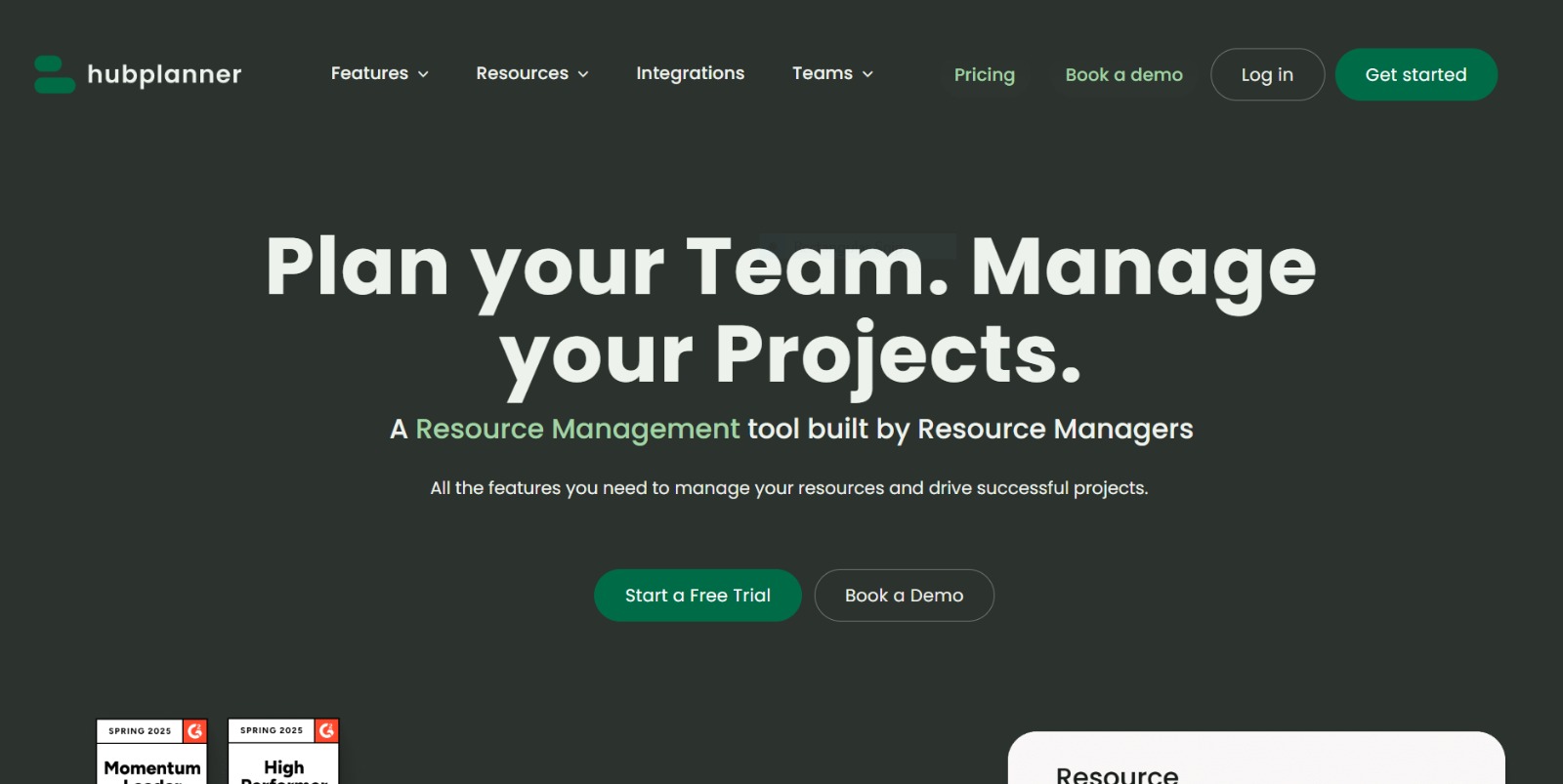The image size is (1563, 784).
Task: Expand the Features dropdown chevron
Action: point(423,74)
